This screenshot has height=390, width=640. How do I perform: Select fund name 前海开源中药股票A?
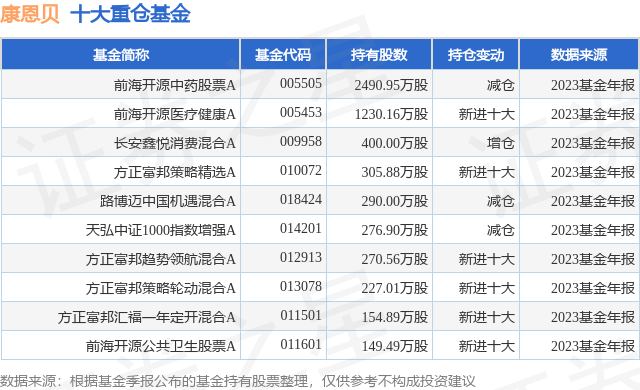click(175, 85)
